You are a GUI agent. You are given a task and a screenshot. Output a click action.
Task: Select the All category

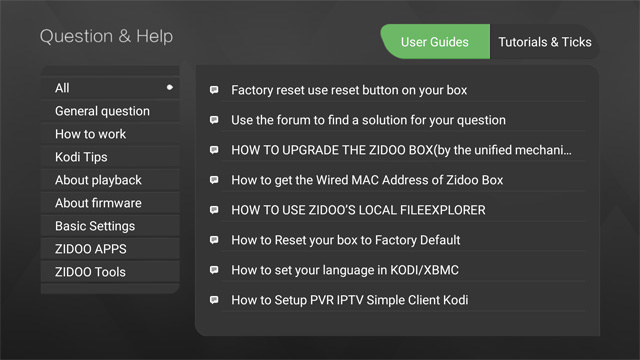pos(110,88)
